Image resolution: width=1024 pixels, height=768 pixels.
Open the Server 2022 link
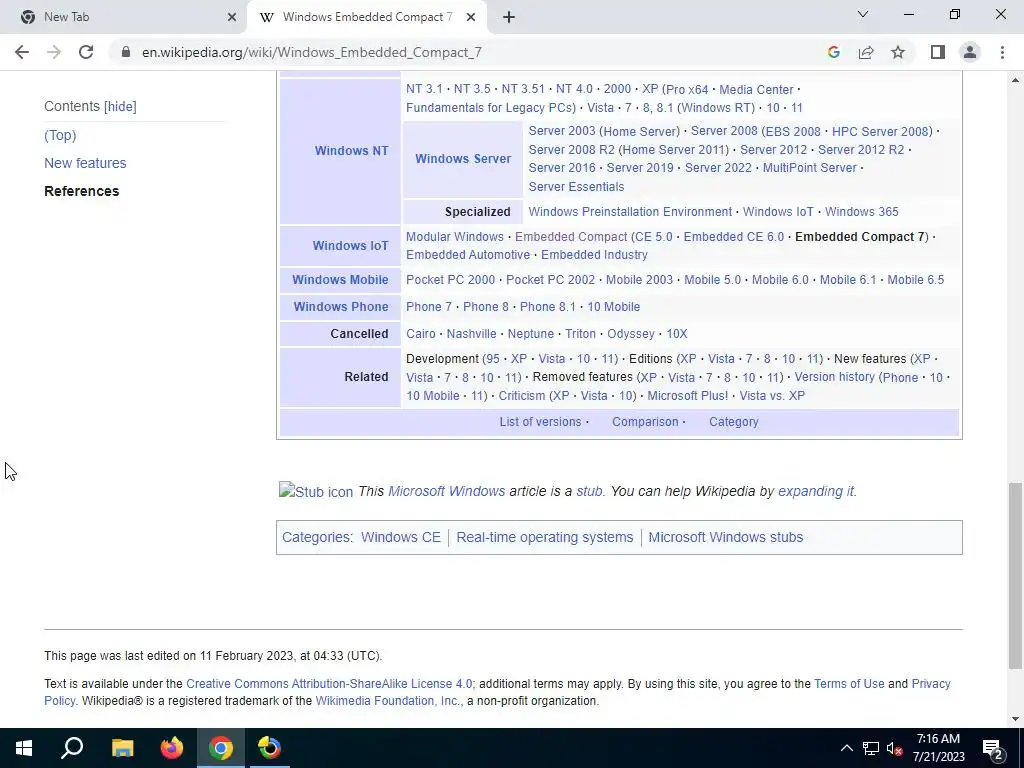(x=718, y=168)
